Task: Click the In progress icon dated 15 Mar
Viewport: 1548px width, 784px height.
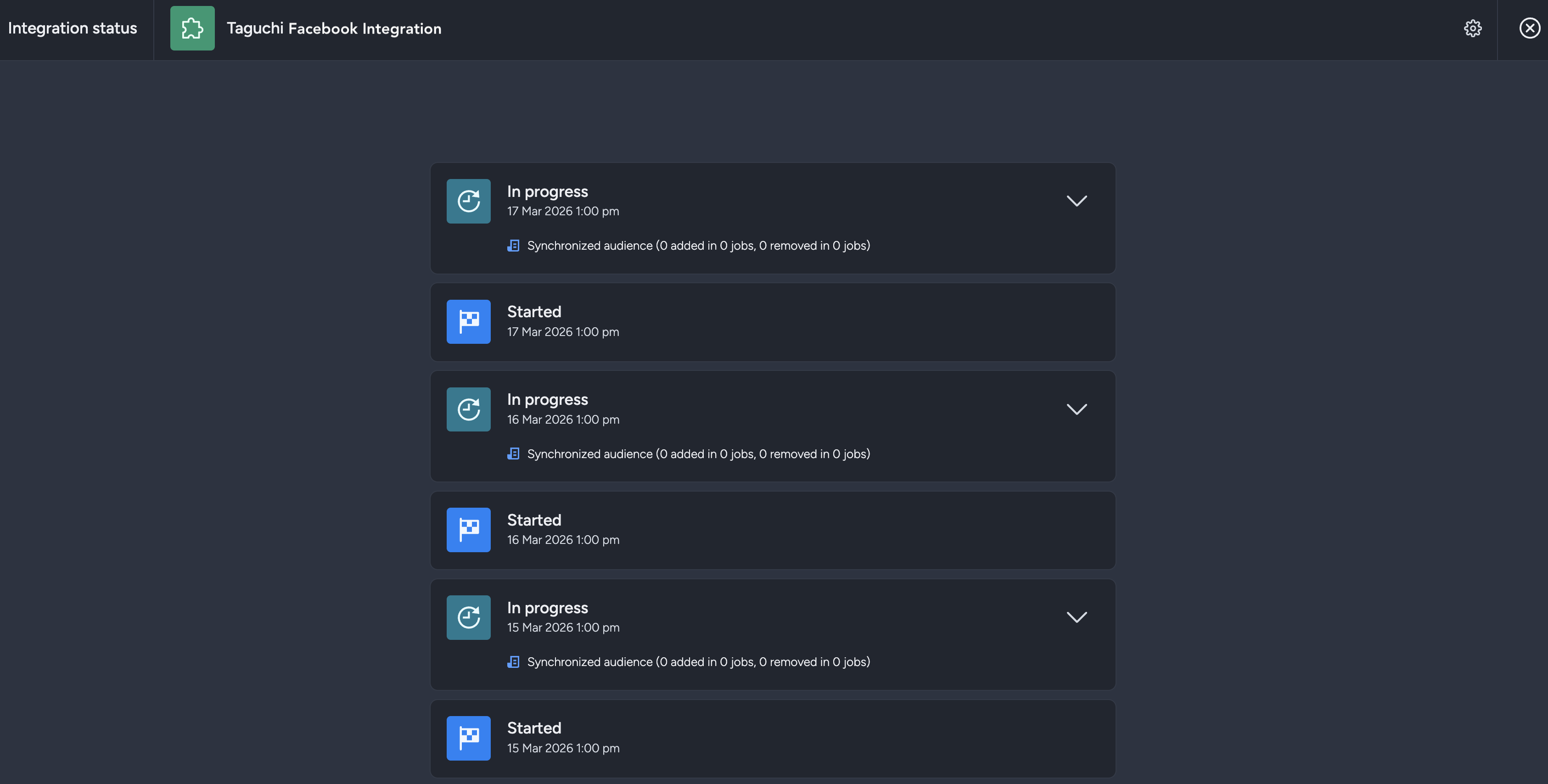Action: coord(468,617)
